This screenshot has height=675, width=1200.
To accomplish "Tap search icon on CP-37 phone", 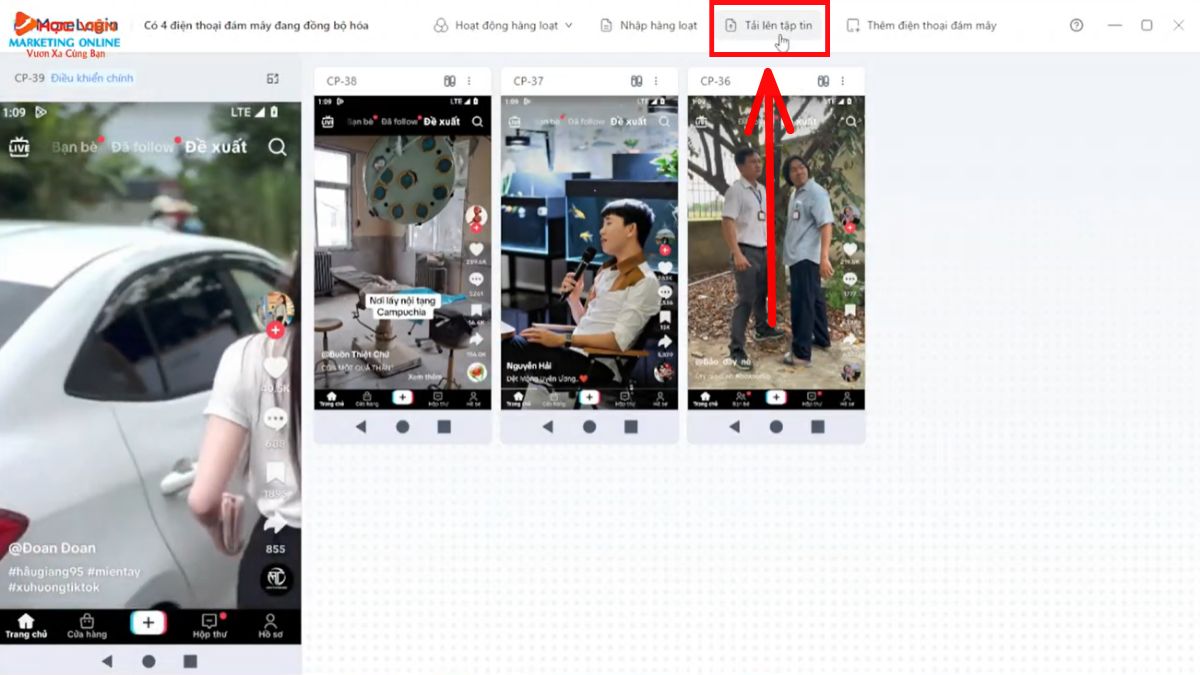I will [665, 122].
